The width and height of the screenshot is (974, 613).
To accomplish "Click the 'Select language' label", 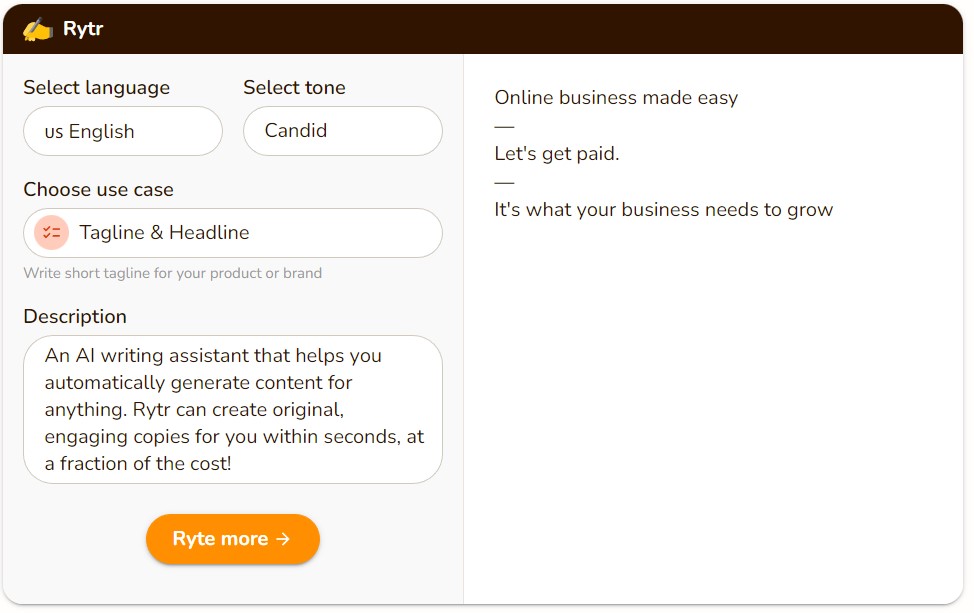I will tap(97, 88).
